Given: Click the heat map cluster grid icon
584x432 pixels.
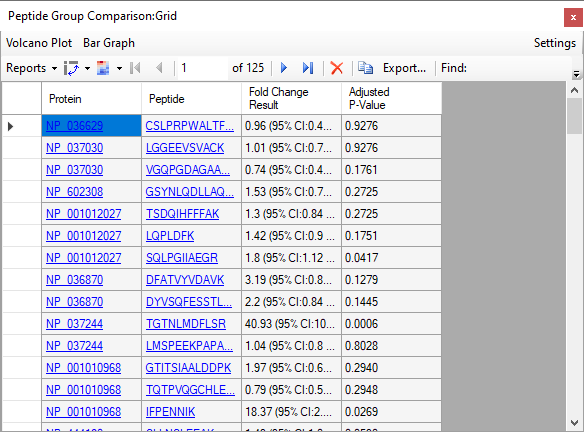Looking at the screenshot, I should click(x=103, y=68).
